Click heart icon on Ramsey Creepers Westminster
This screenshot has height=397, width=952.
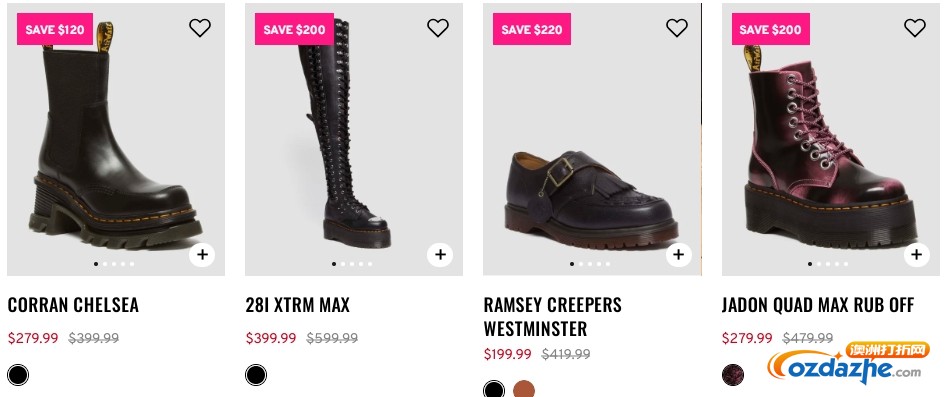[x=677, y=27]
